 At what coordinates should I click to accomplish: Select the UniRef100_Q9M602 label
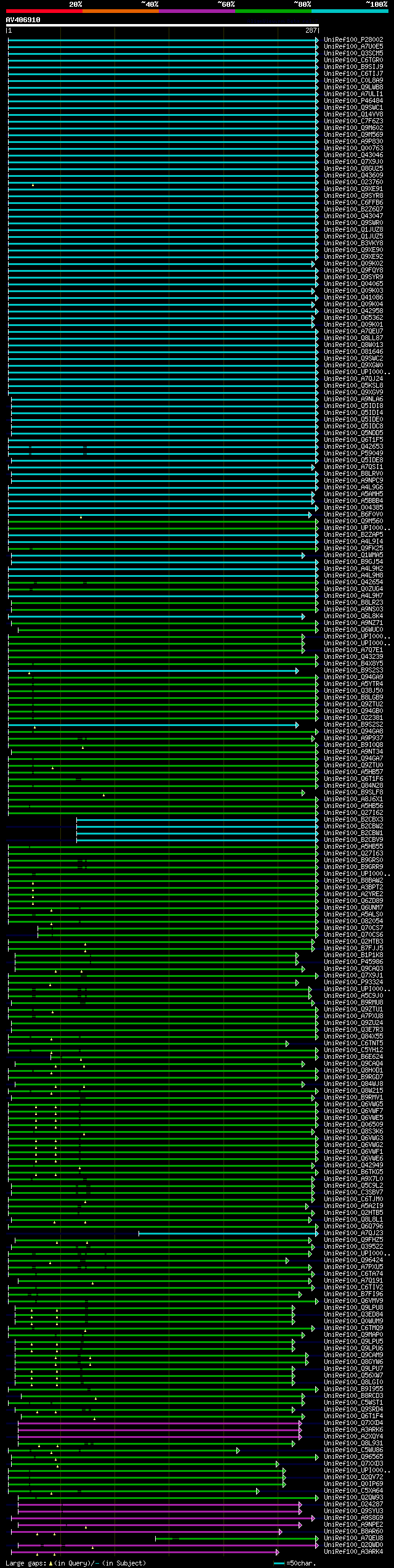353,128
